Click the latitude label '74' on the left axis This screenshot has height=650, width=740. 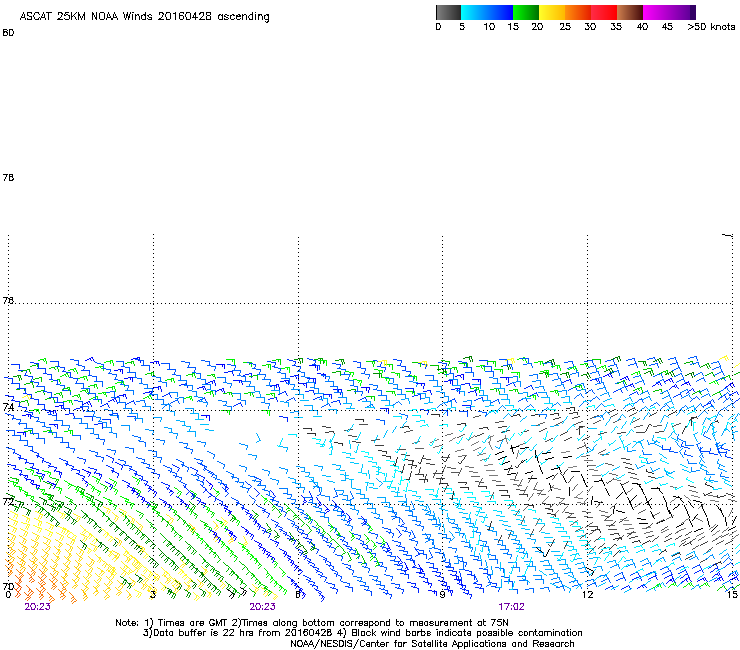8,406
